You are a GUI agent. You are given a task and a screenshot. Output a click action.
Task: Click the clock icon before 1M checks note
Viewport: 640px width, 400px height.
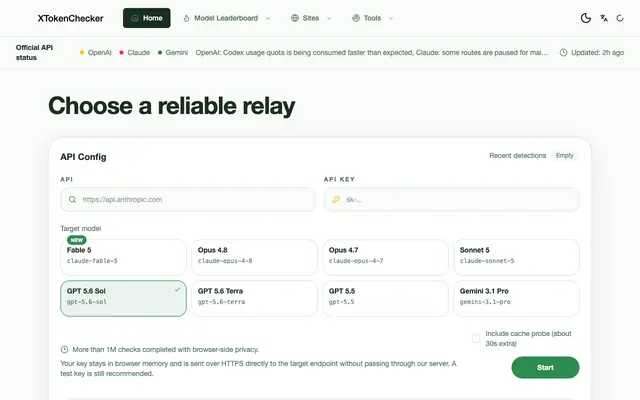64,350
